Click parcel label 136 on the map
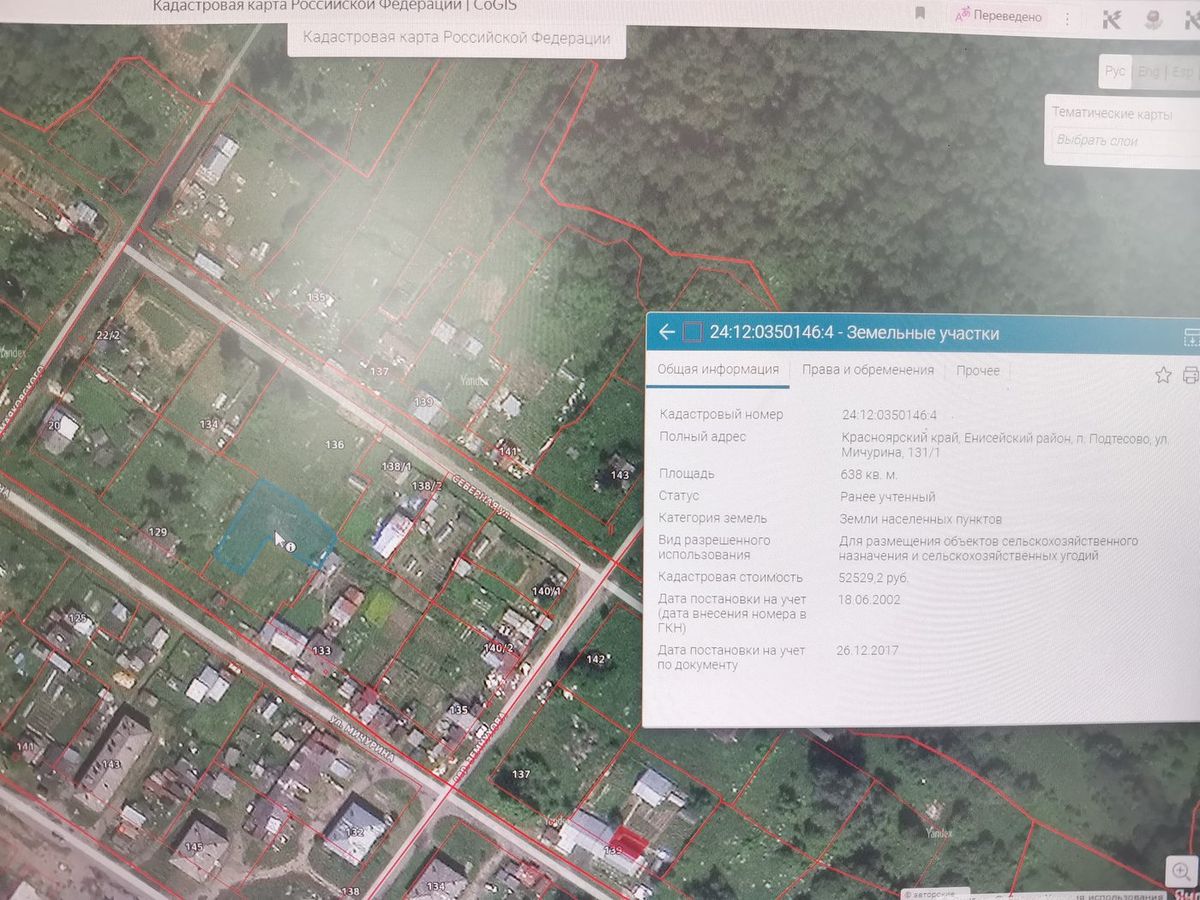The width and height of the screenshot is (1200, 900). [334, 445]
